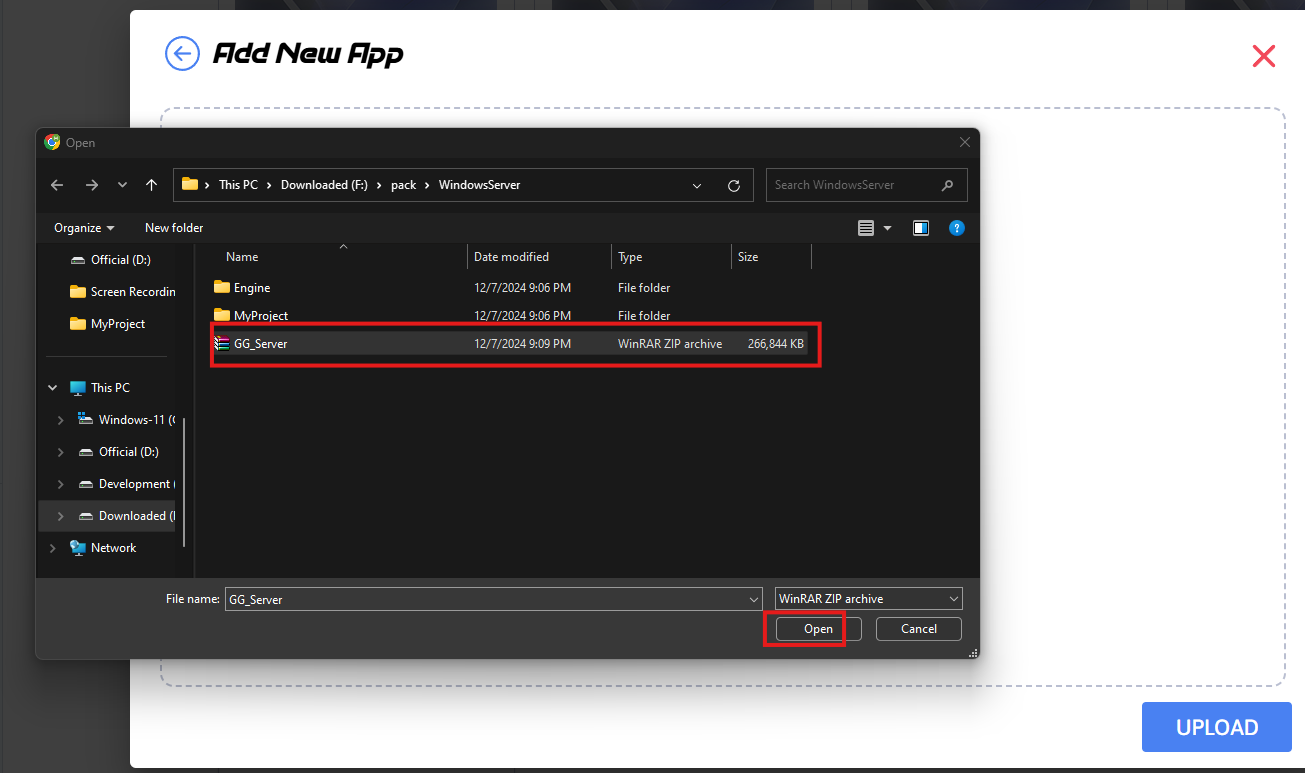Collapse the This PC tree node
The height and width of the screenshot is (773, 1305).
(x=53, y=388)
